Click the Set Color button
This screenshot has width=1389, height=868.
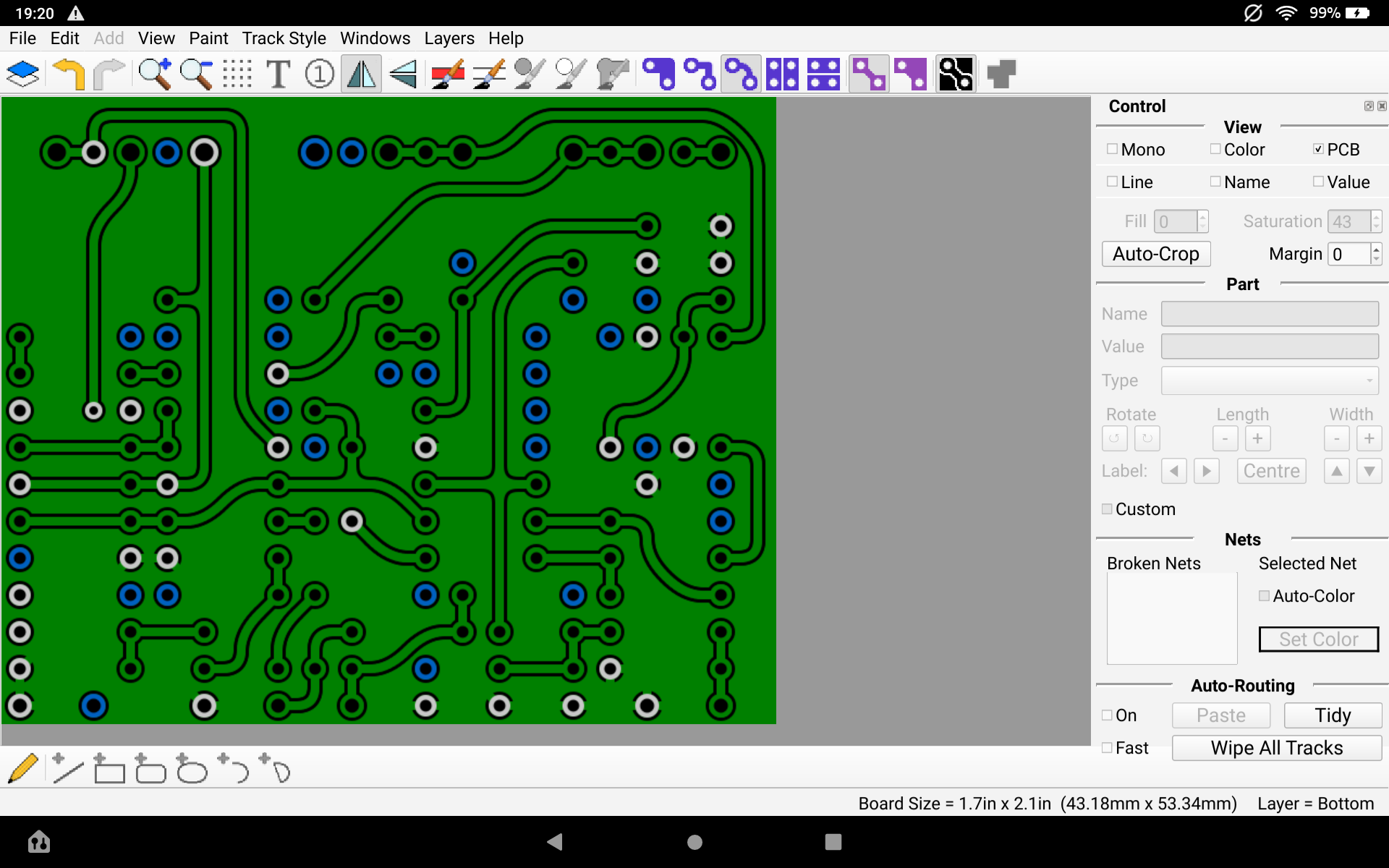pos(1318,639)
